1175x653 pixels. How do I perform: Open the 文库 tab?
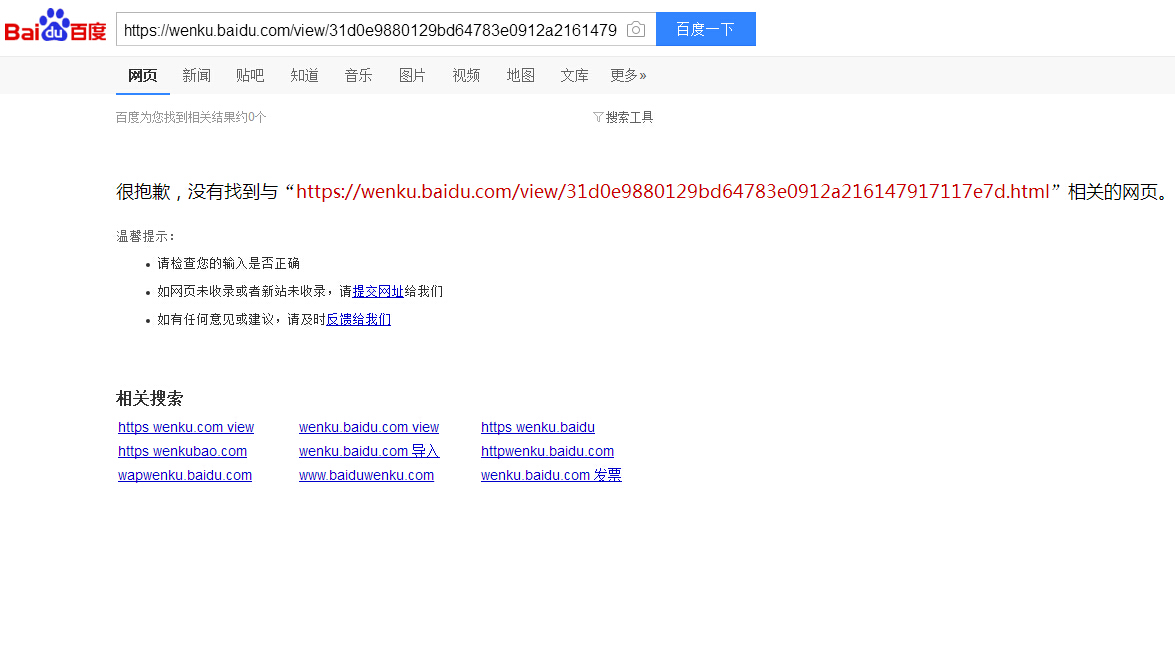pyautogui.click(x=574, y=76)
